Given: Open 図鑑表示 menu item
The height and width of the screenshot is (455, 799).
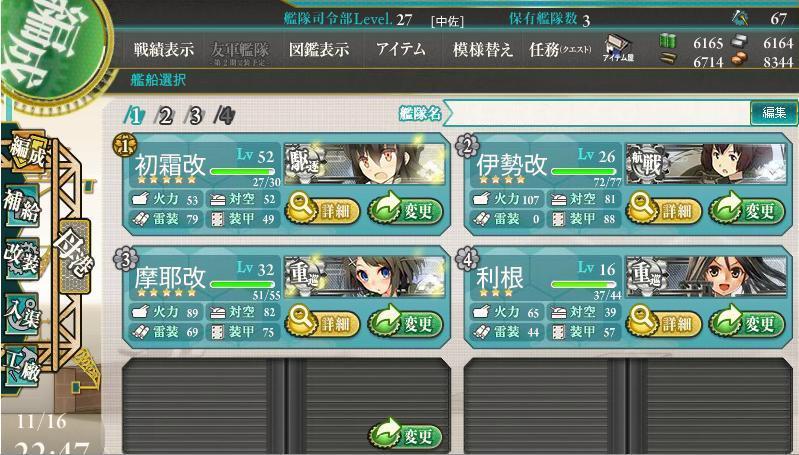Looking at the screenshot, I should point(319,49).
